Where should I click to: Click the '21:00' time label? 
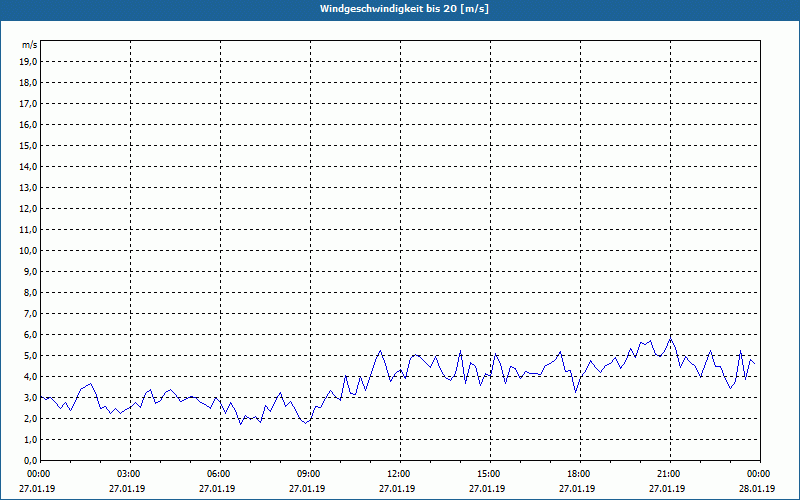pos(670,474)
